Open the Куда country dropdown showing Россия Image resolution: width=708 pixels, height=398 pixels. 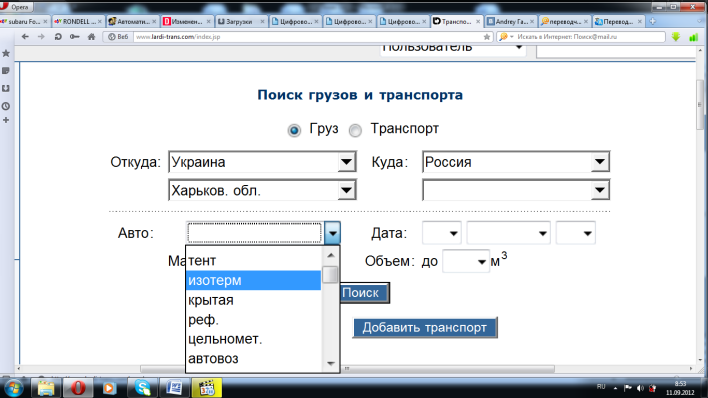click(516, 162)
